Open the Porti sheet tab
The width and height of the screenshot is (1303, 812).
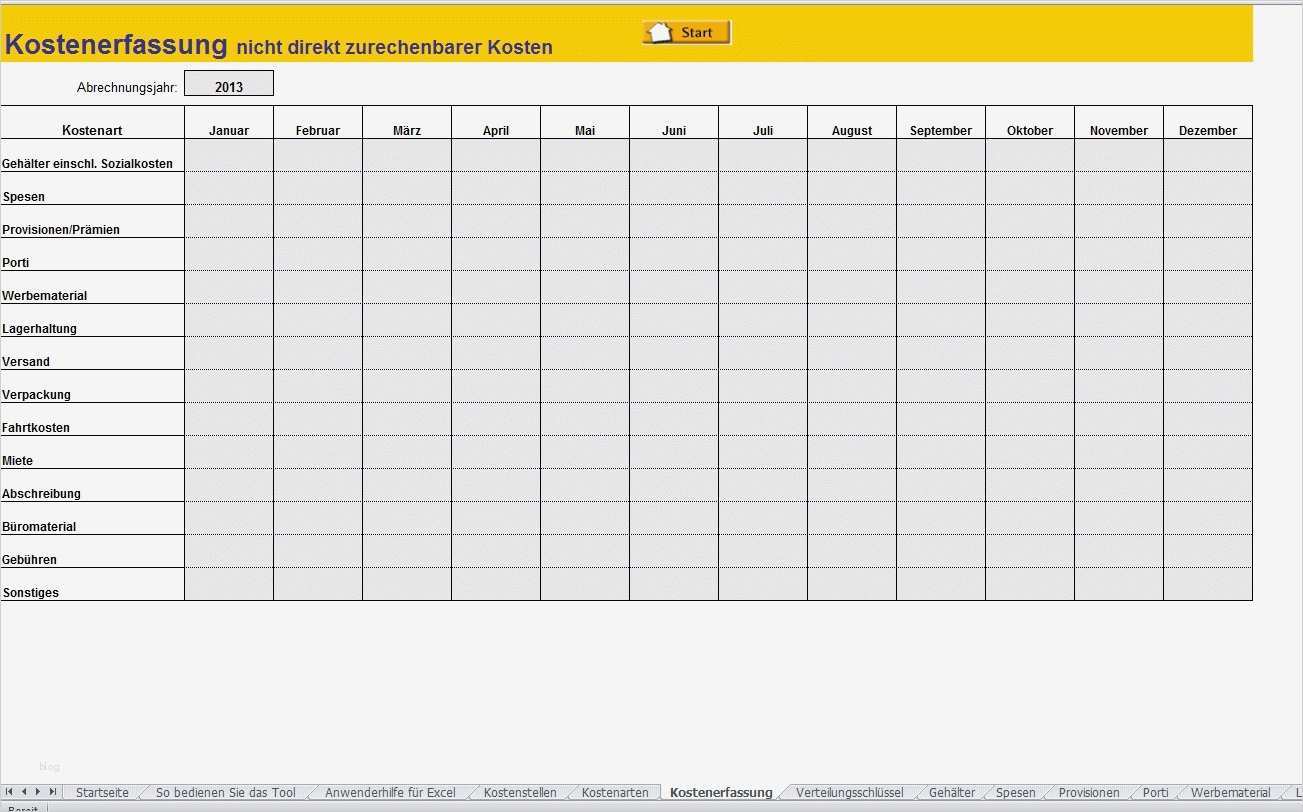tap(1154, 791)
